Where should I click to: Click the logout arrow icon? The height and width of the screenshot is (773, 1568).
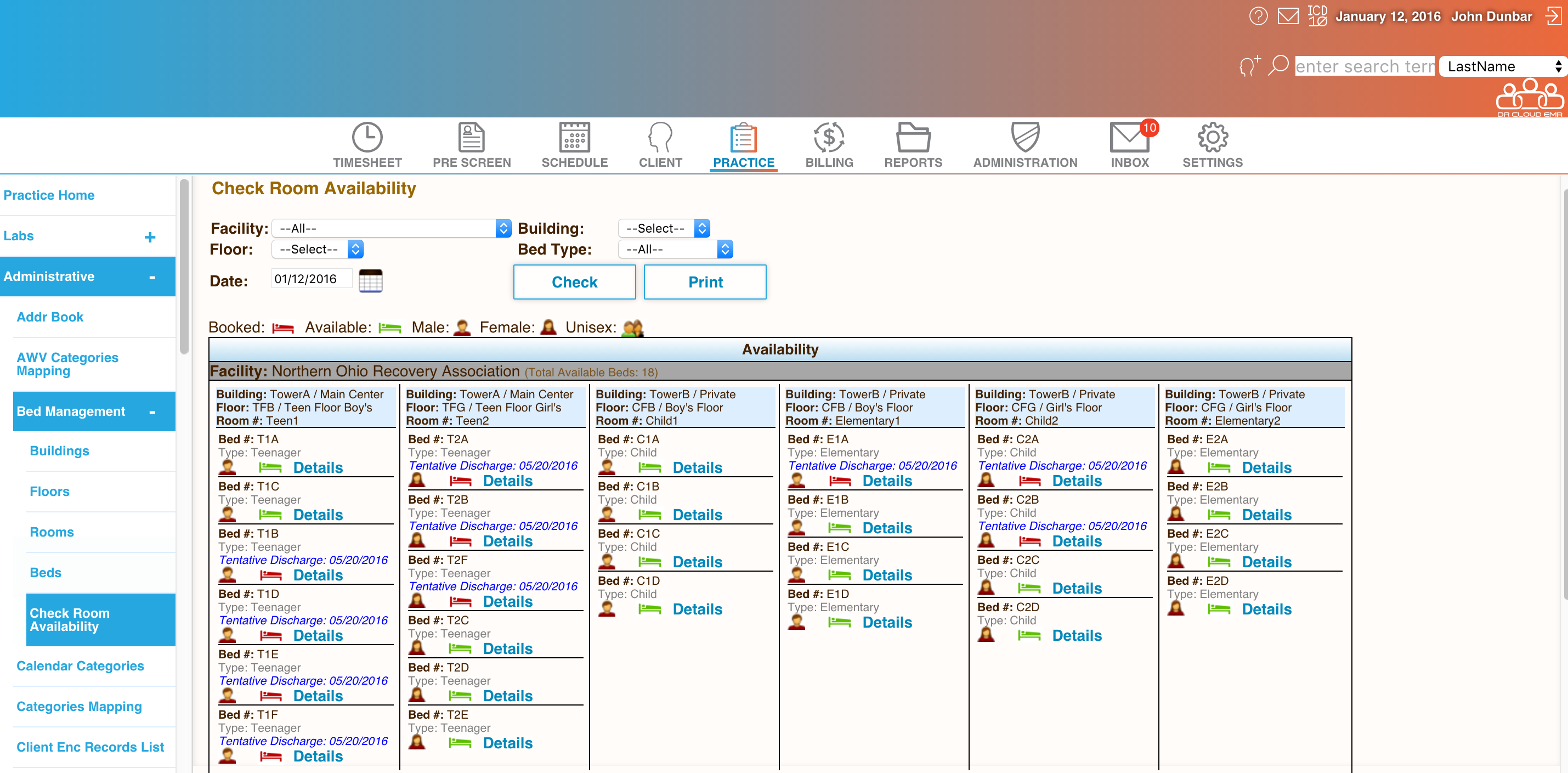click(1553, 16)
